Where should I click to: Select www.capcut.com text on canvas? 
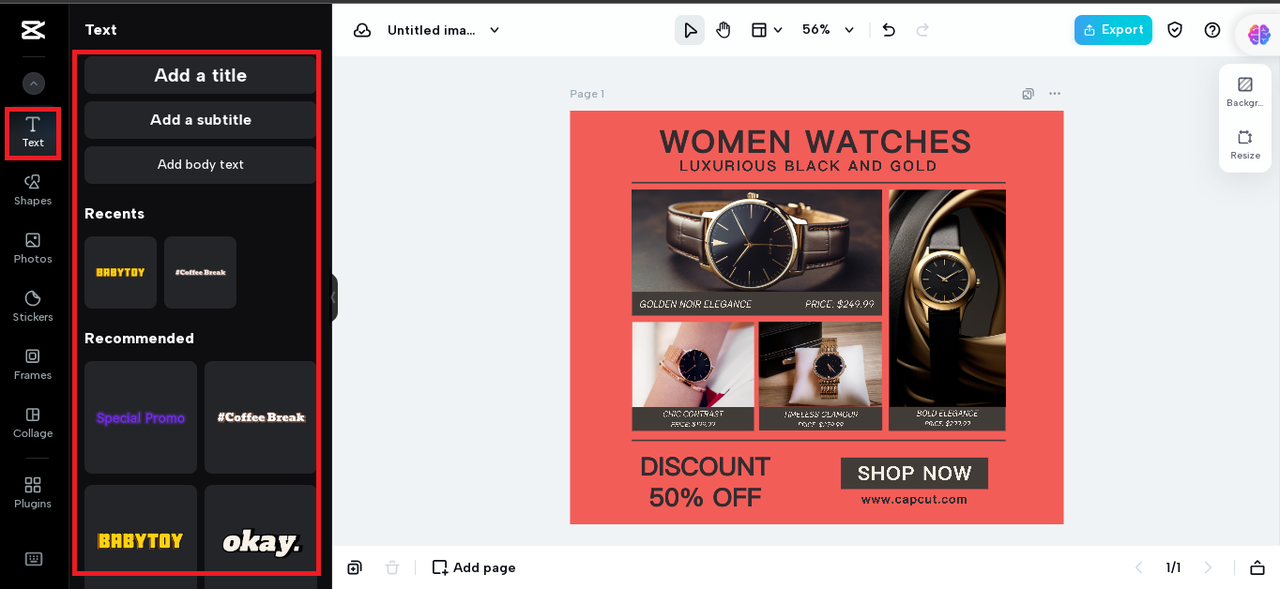914,499
